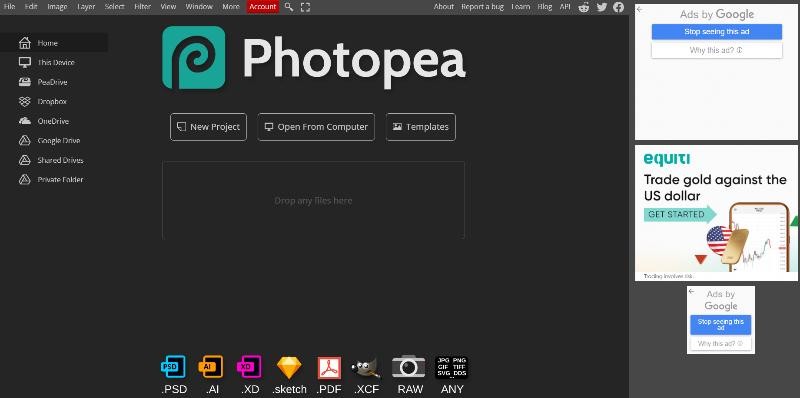Open the Blog link
Screen dimensions: 800x398
(x=545, y=7)
